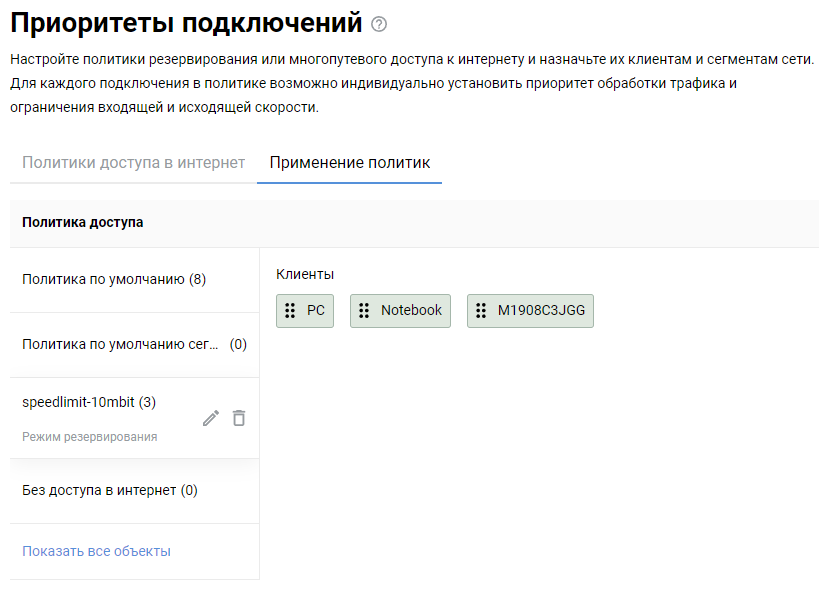The height and width of the screenshot is (590, 824).
Task: Delete the speedlimit-10mbit policy via trash icon
Action: (239, 418)
